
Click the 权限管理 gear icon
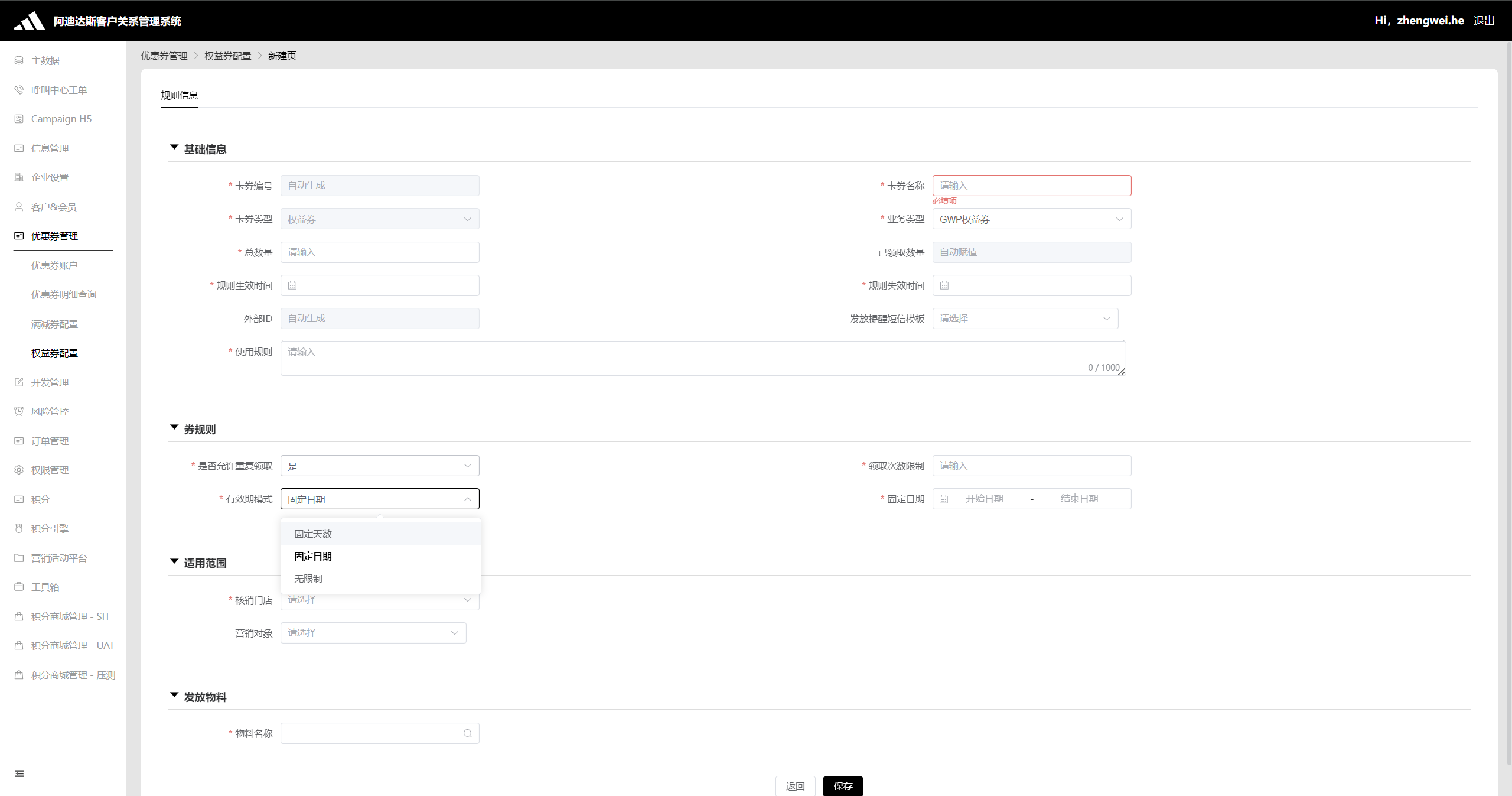point(19,470)
